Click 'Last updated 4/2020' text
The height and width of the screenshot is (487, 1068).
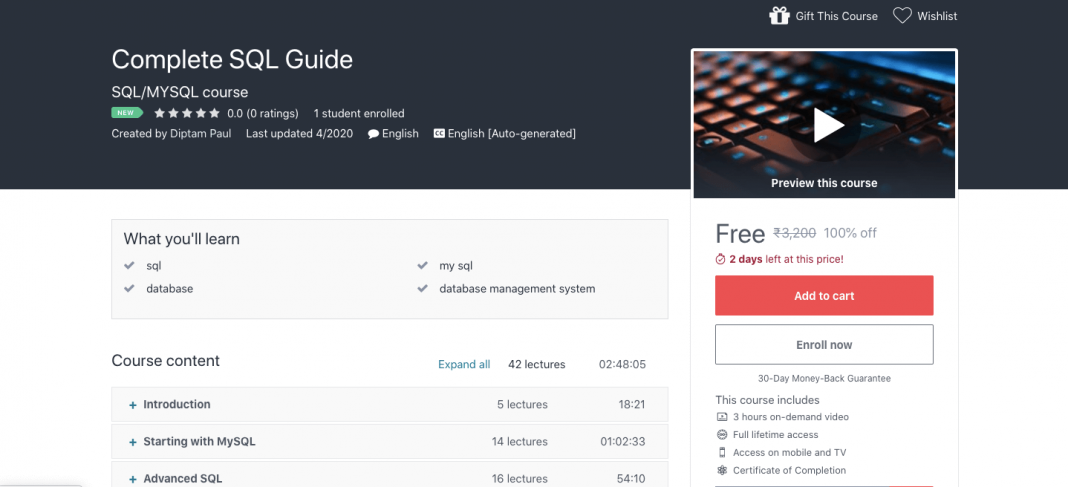coord(300,133)
